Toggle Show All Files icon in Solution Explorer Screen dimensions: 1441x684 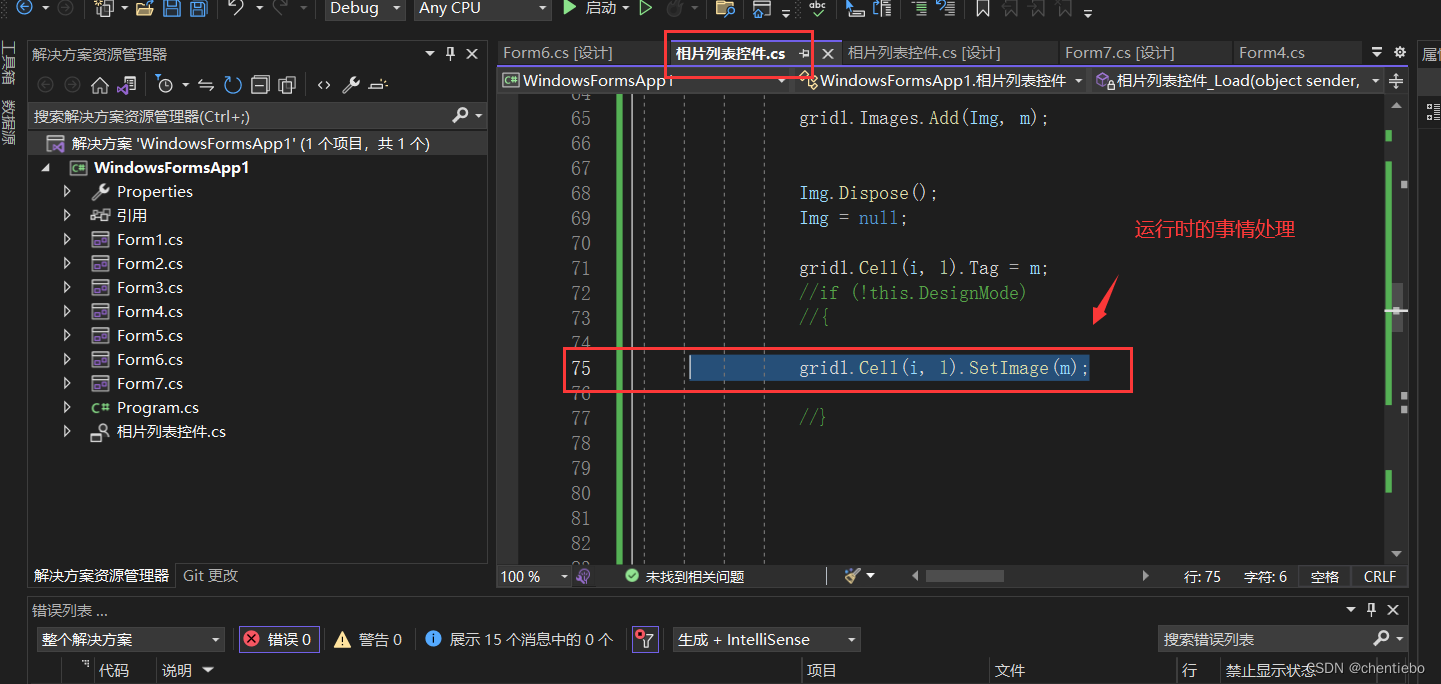pyautogui.click(x=287, y=85)
